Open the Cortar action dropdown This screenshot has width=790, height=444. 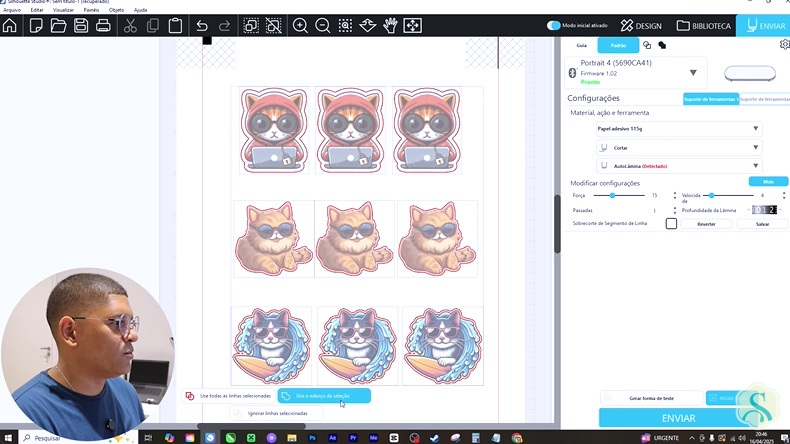(679, 147)
